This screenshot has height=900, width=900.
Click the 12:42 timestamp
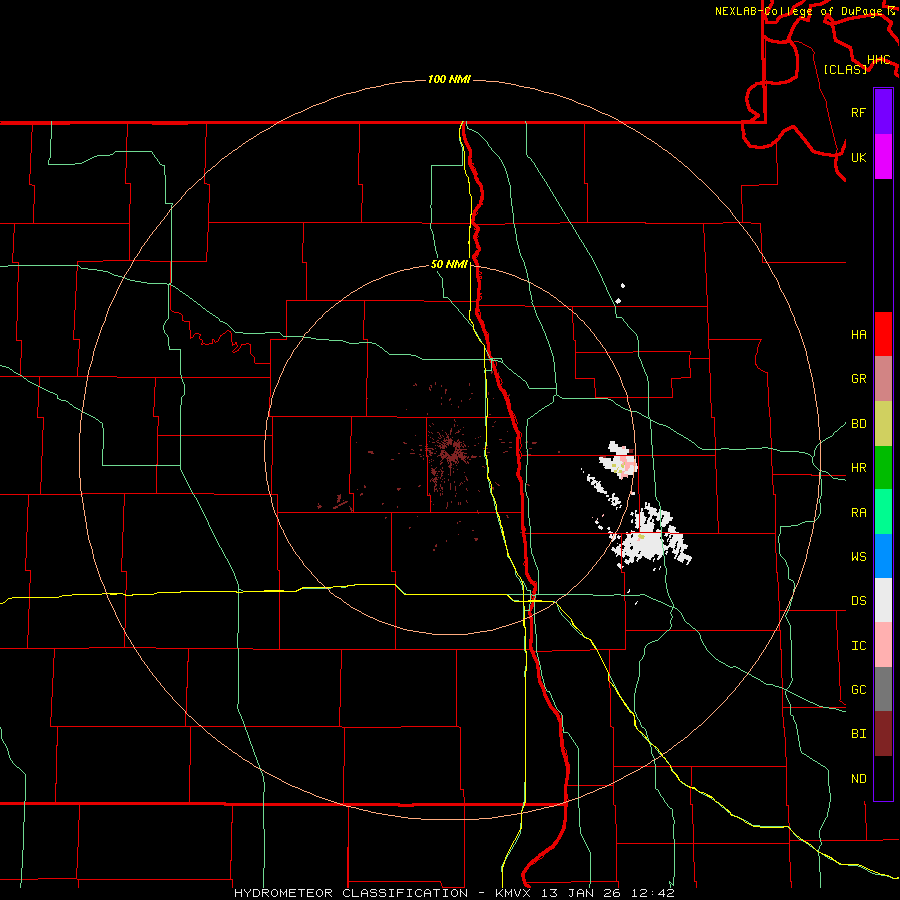pos(653,893)
